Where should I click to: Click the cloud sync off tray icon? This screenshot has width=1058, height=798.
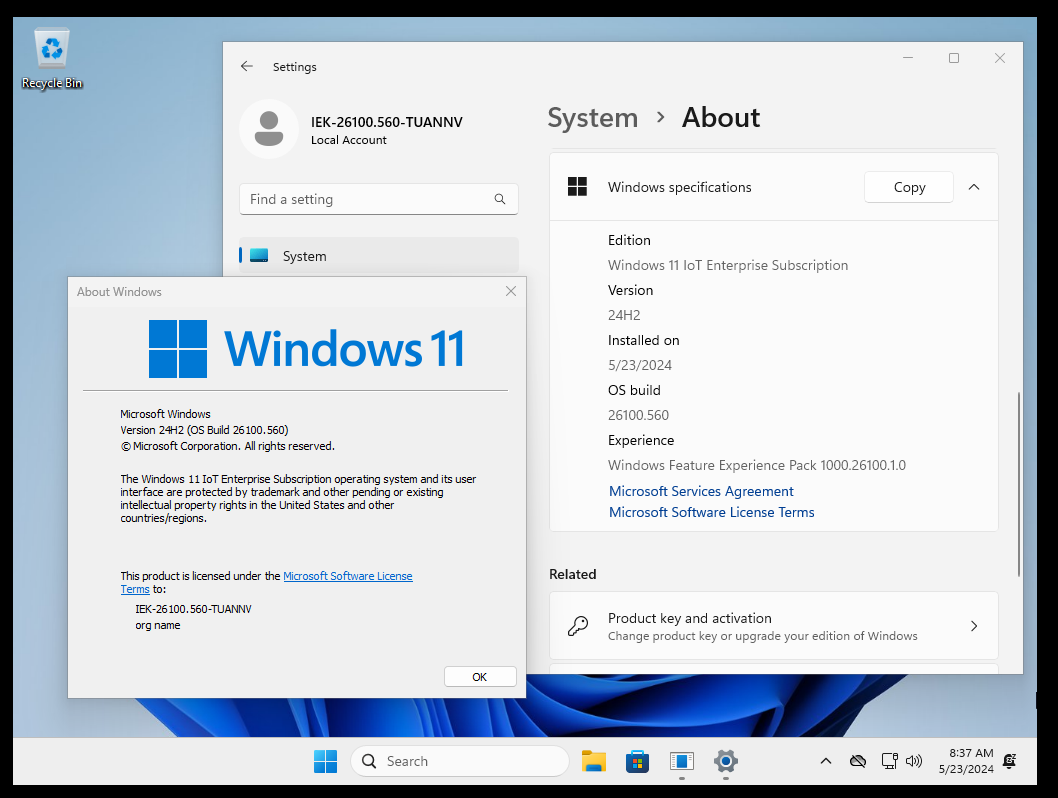tap(858, 762)
